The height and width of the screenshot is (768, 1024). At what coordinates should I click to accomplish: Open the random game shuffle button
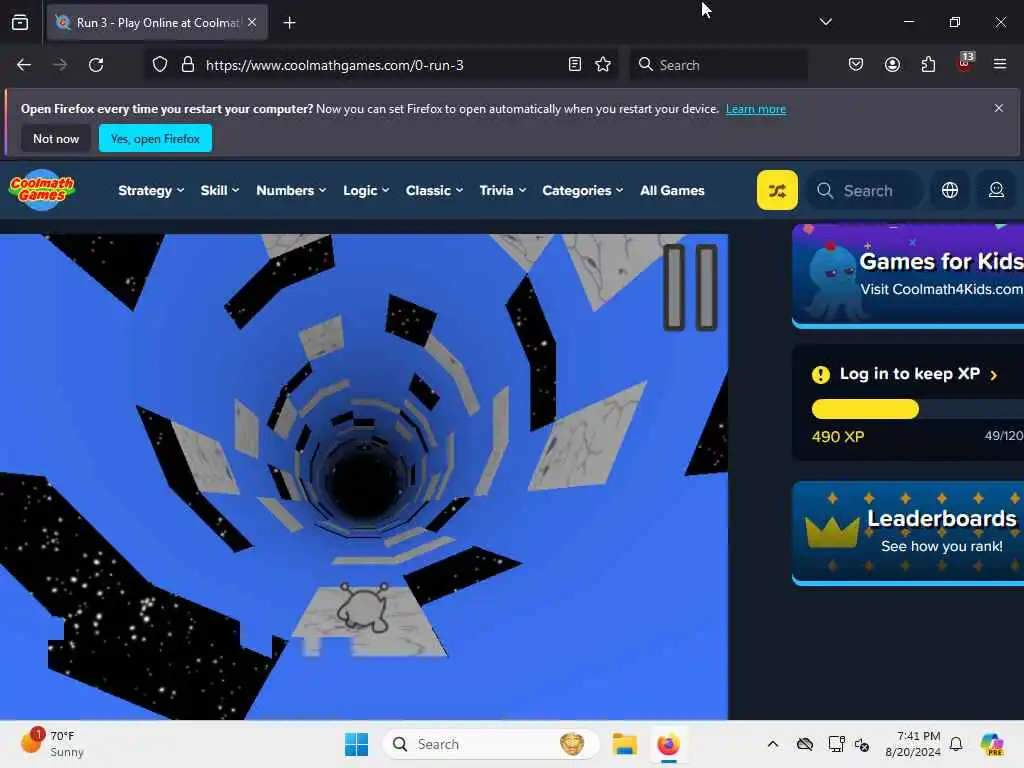point(777,190)
